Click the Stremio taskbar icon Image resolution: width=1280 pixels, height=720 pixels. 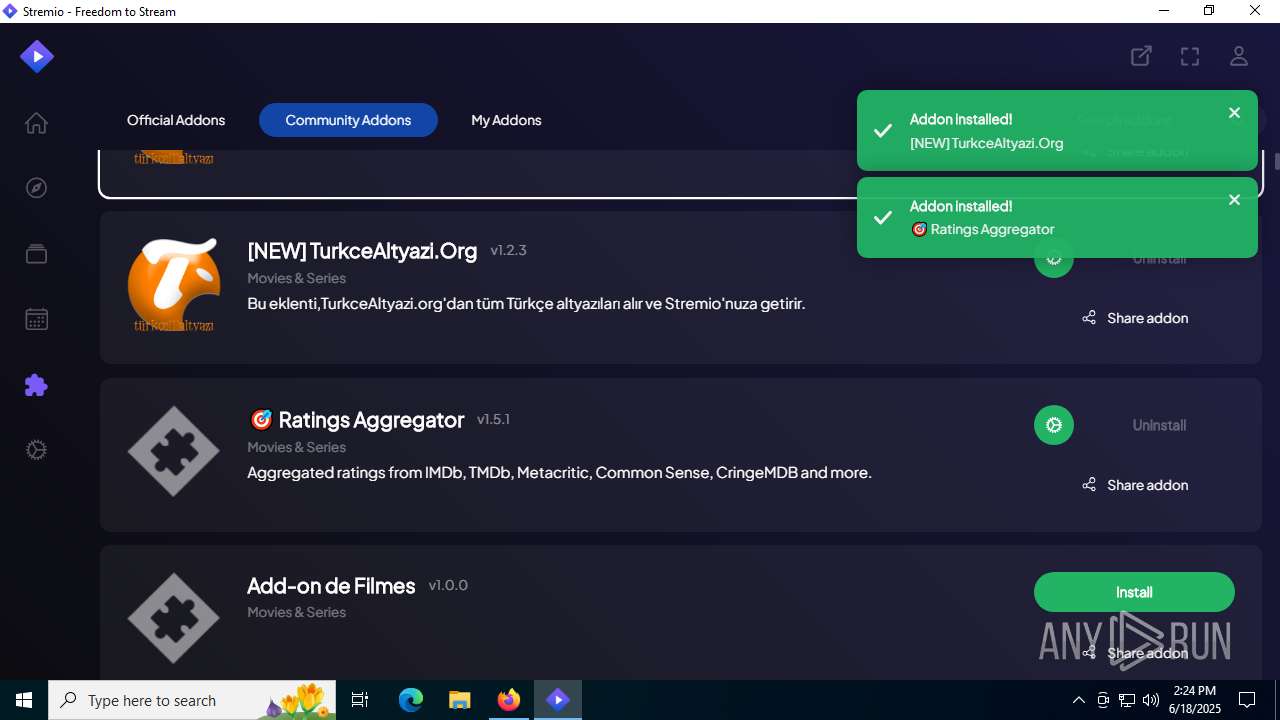coord(558,700)
